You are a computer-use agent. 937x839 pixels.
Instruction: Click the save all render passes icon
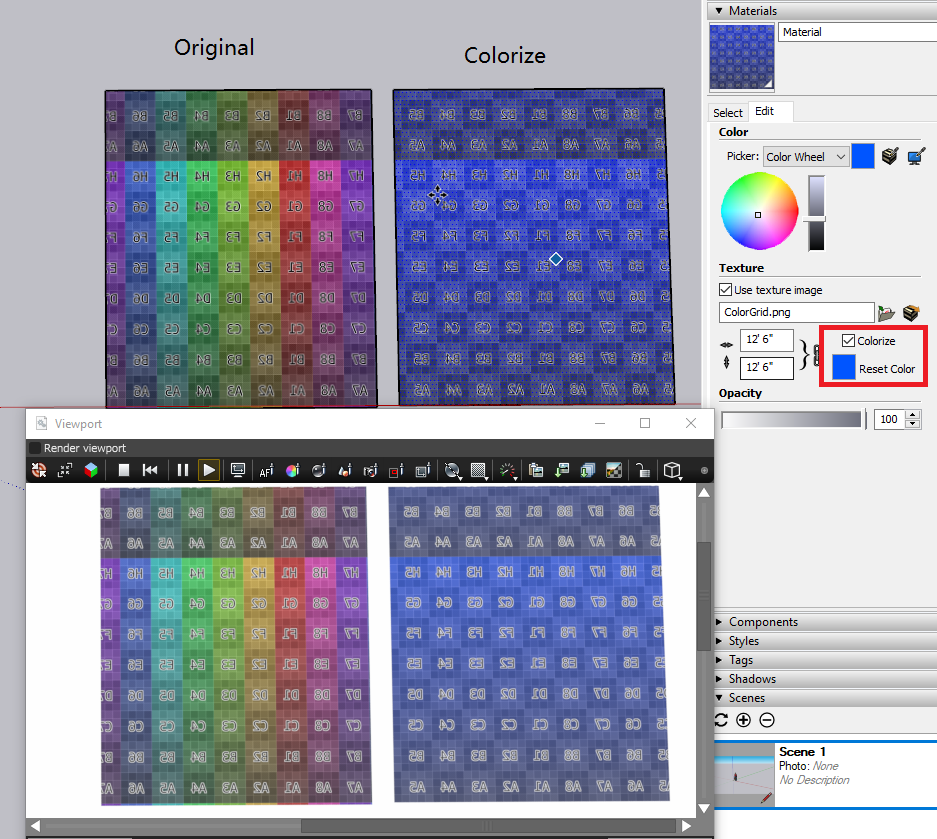588,471
